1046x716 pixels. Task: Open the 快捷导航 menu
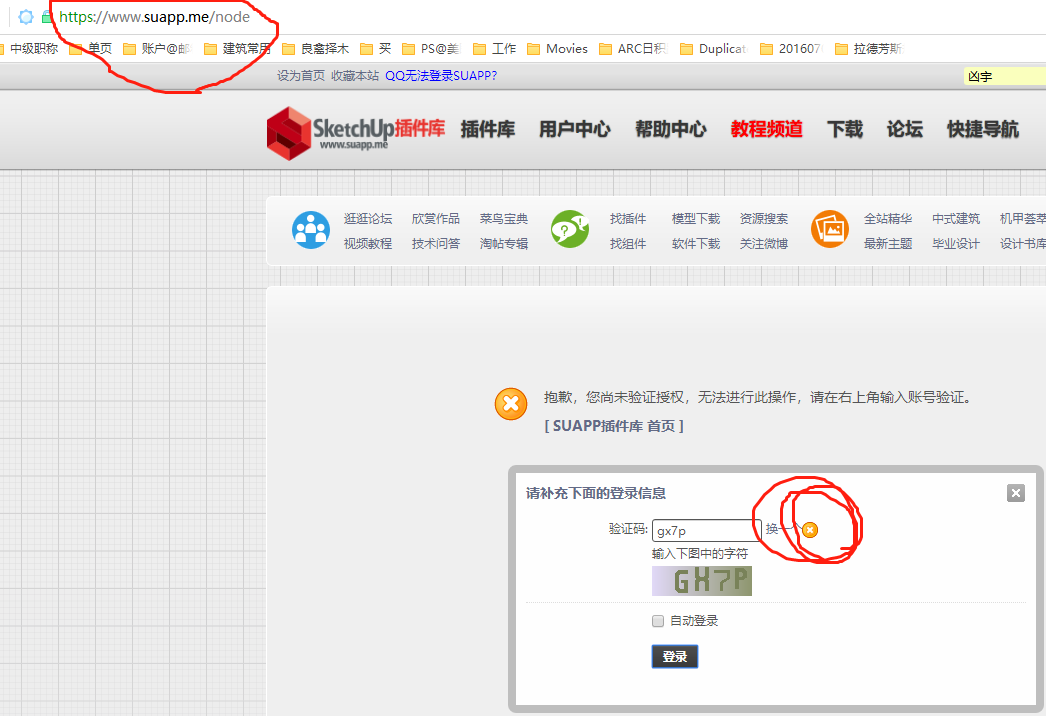click(x=981, y=129)
